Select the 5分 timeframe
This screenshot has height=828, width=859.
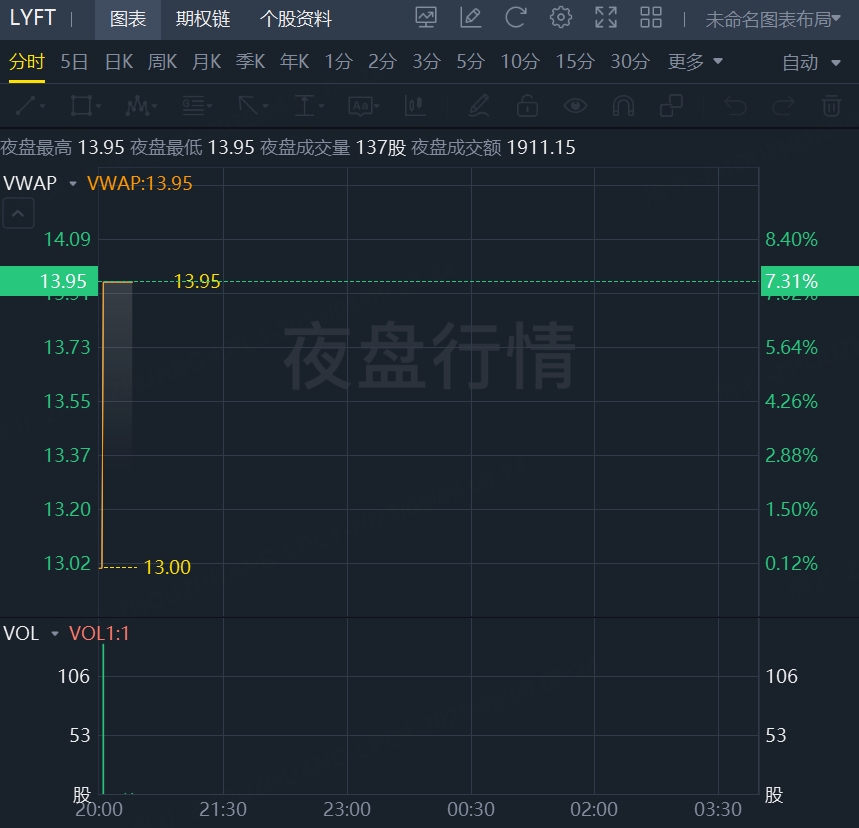471,61
